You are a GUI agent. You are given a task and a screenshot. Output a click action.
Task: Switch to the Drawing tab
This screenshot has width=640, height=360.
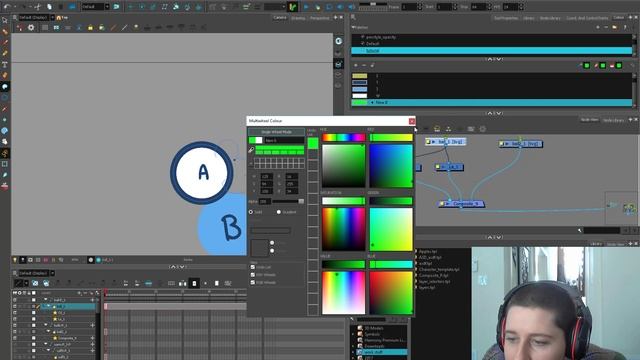298,18
